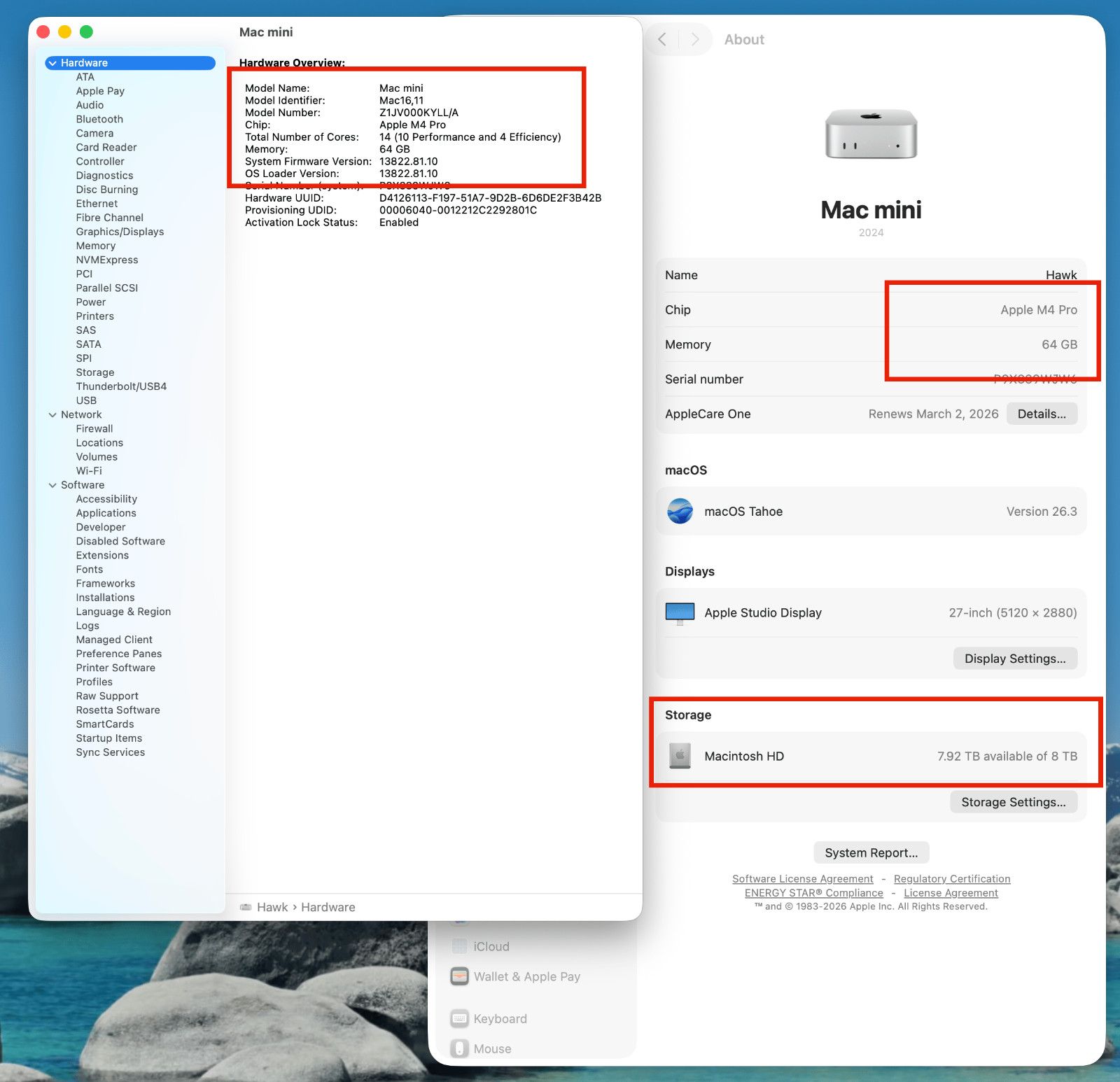Open Wallet & Apple Pay settings
1120x1082 pixels.
527,976
